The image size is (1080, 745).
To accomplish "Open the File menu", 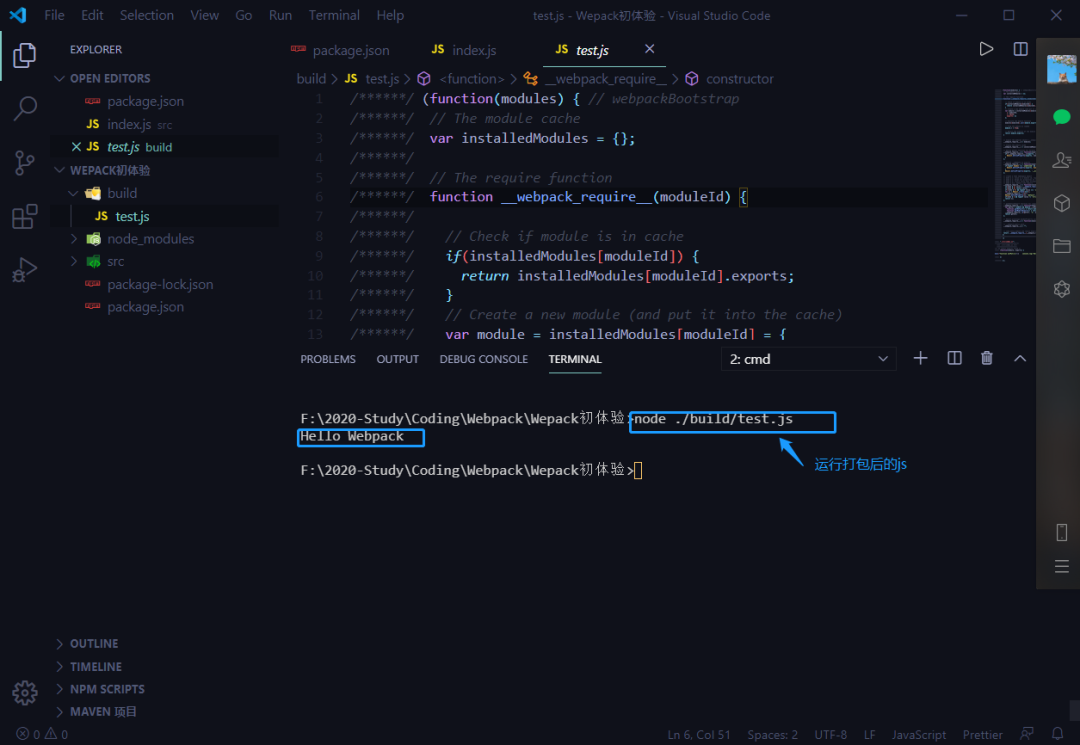I will click(54, 15).
